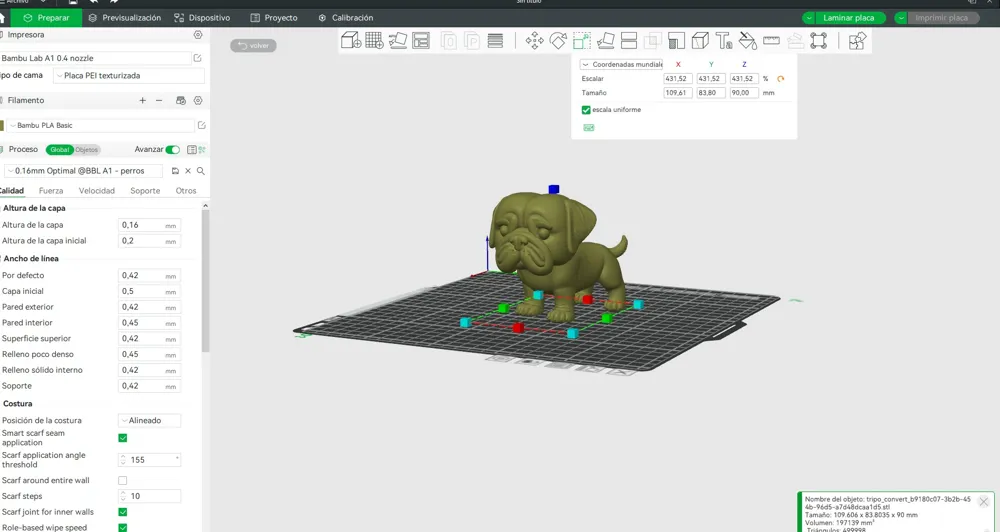The width and height of the screenshot is (1000, 532).
Task: Open the Assembly view puzzle icon
Action: coord(858,41)
